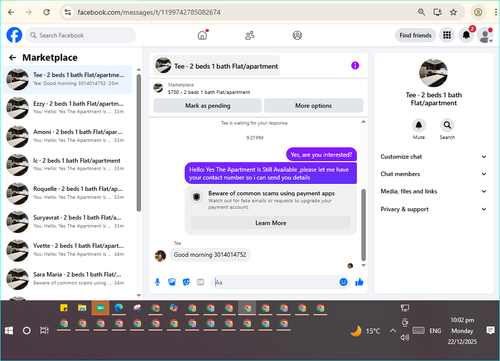
Task: Expand Chat members section
Action: (x=433, y=174)
